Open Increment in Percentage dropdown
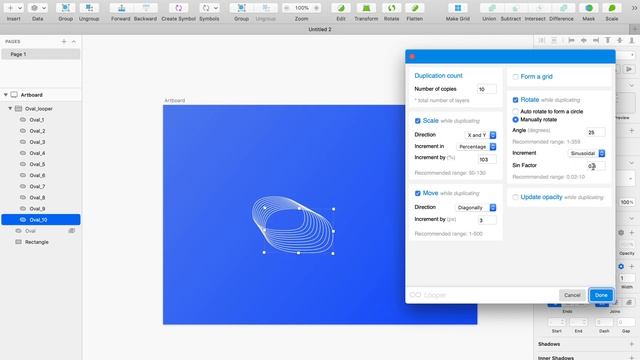The image size is (640, 360). point(477,146)
